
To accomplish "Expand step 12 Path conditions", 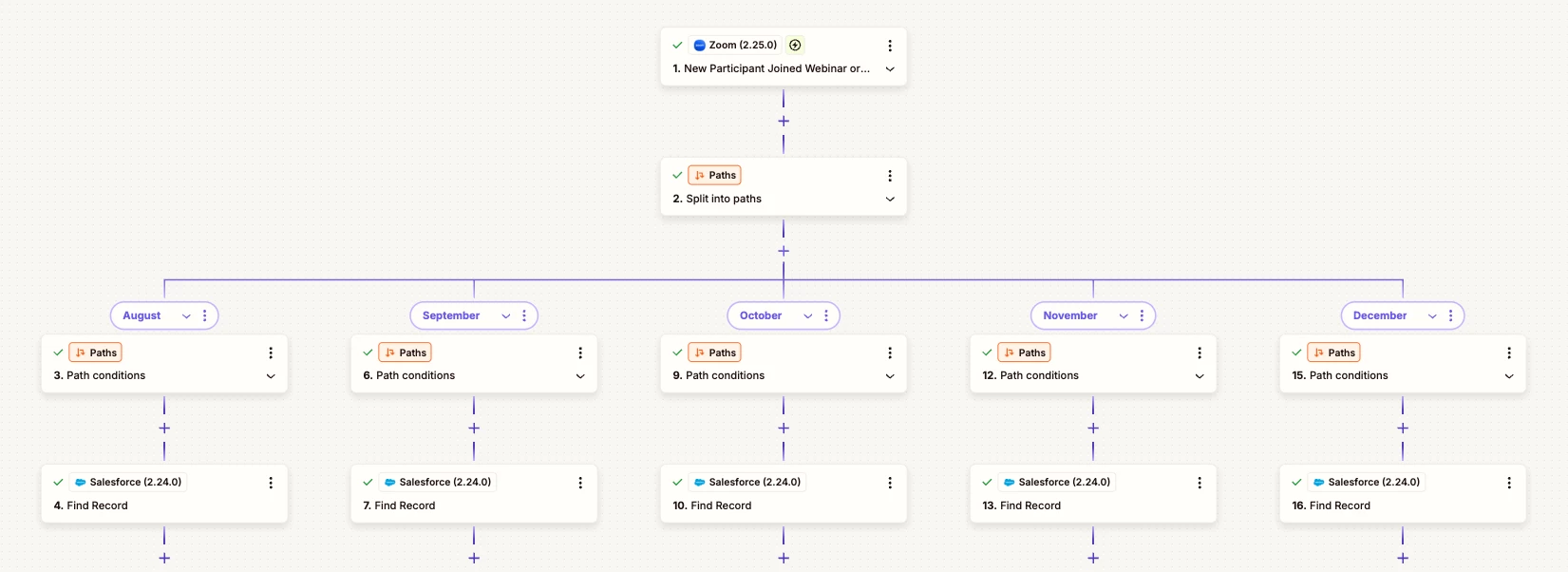I will [x=1200, y=376].
